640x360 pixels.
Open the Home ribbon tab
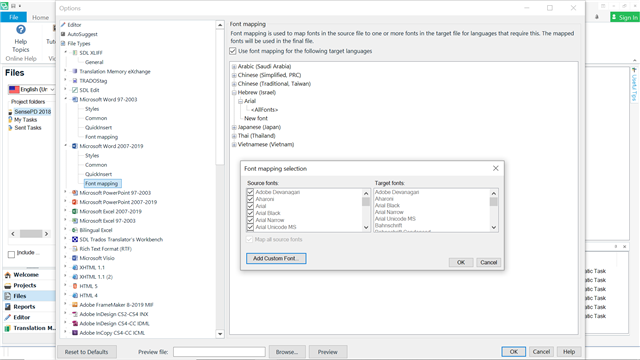pyautogui.click(x=40, y=18)
